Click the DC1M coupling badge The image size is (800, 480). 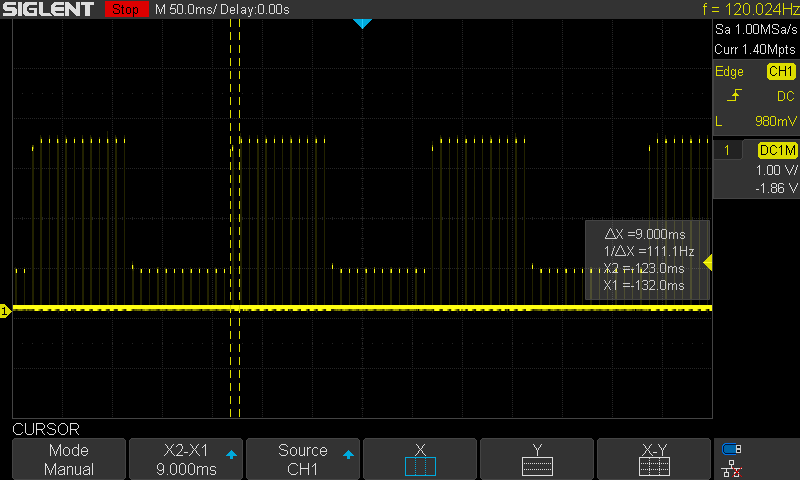pos(777,150)
